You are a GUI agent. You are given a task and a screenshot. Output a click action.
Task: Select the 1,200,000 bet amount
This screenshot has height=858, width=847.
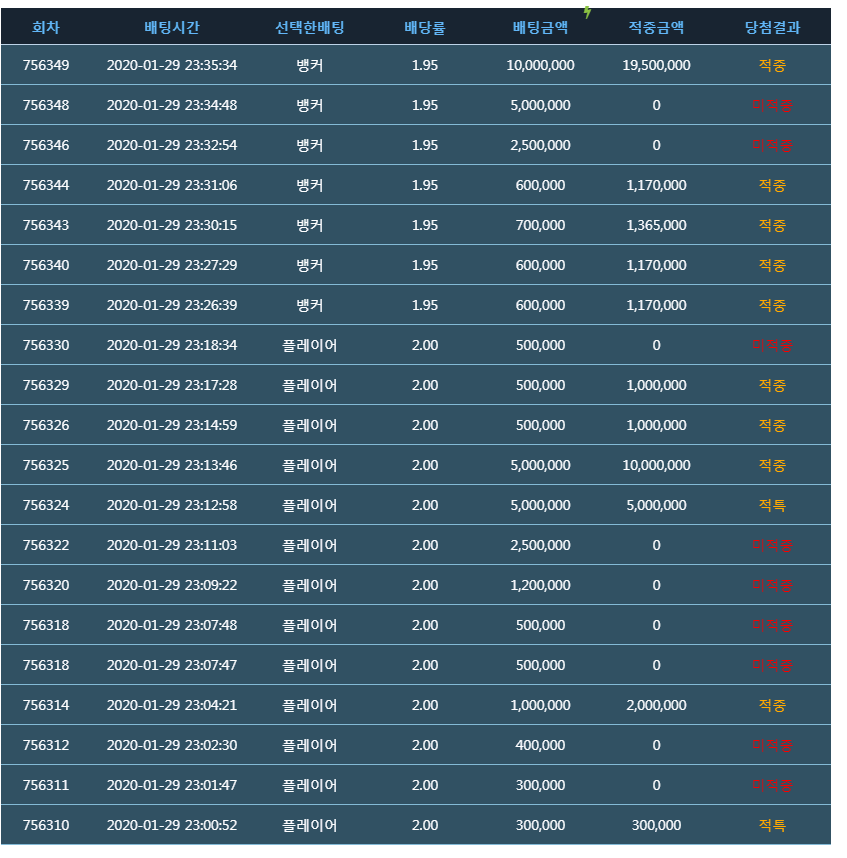(540, 585)
